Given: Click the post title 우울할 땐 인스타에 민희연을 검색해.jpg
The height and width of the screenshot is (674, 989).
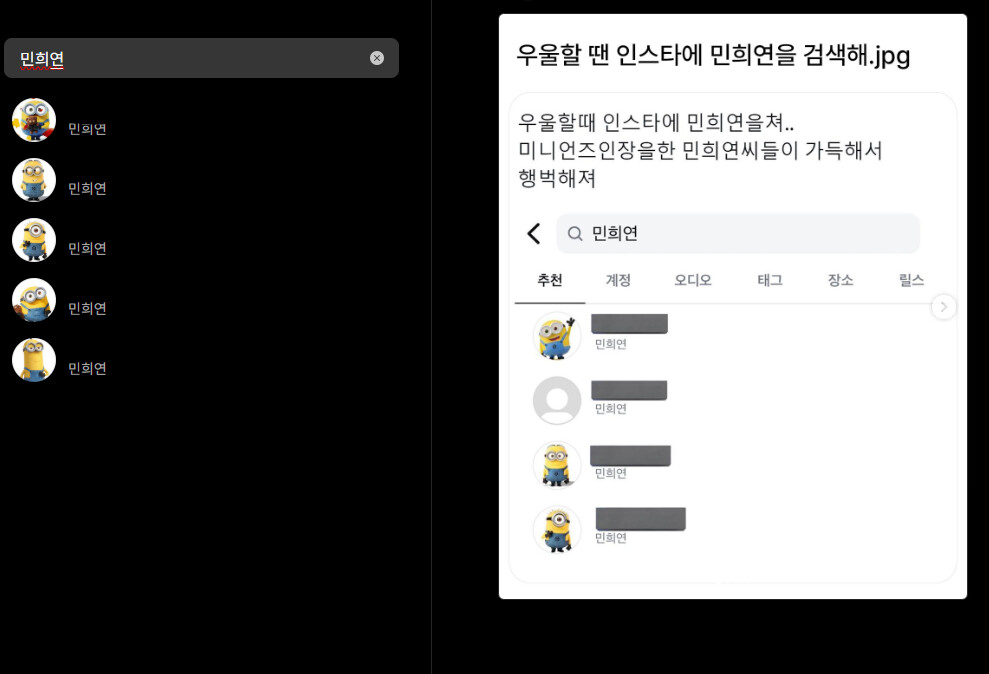Looking at the screenshot, I should (x=713, y=55).
